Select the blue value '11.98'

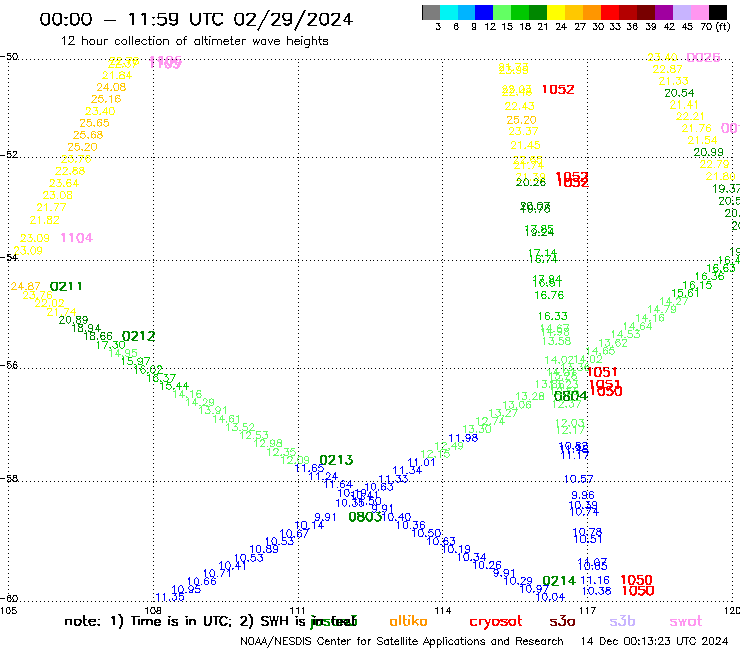463,438
